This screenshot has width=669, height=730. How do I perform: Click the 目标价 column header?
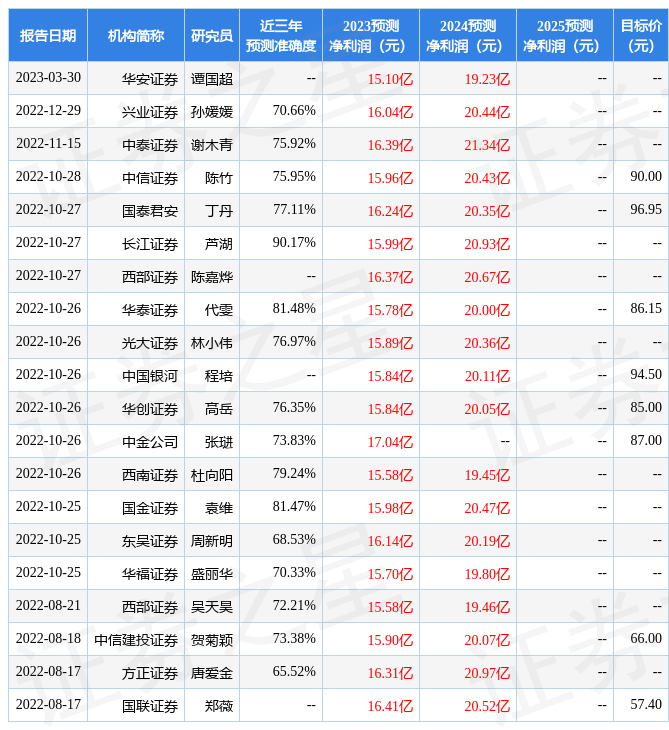[641, 36]
